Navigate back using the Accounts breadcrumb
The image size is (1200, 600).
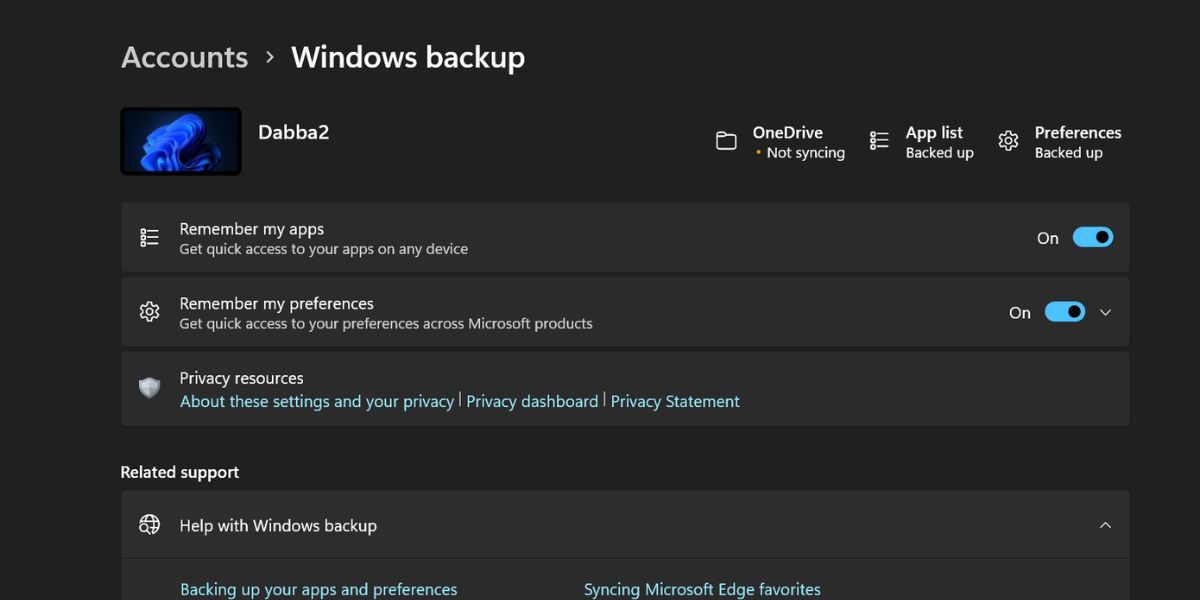coord(184,57)
